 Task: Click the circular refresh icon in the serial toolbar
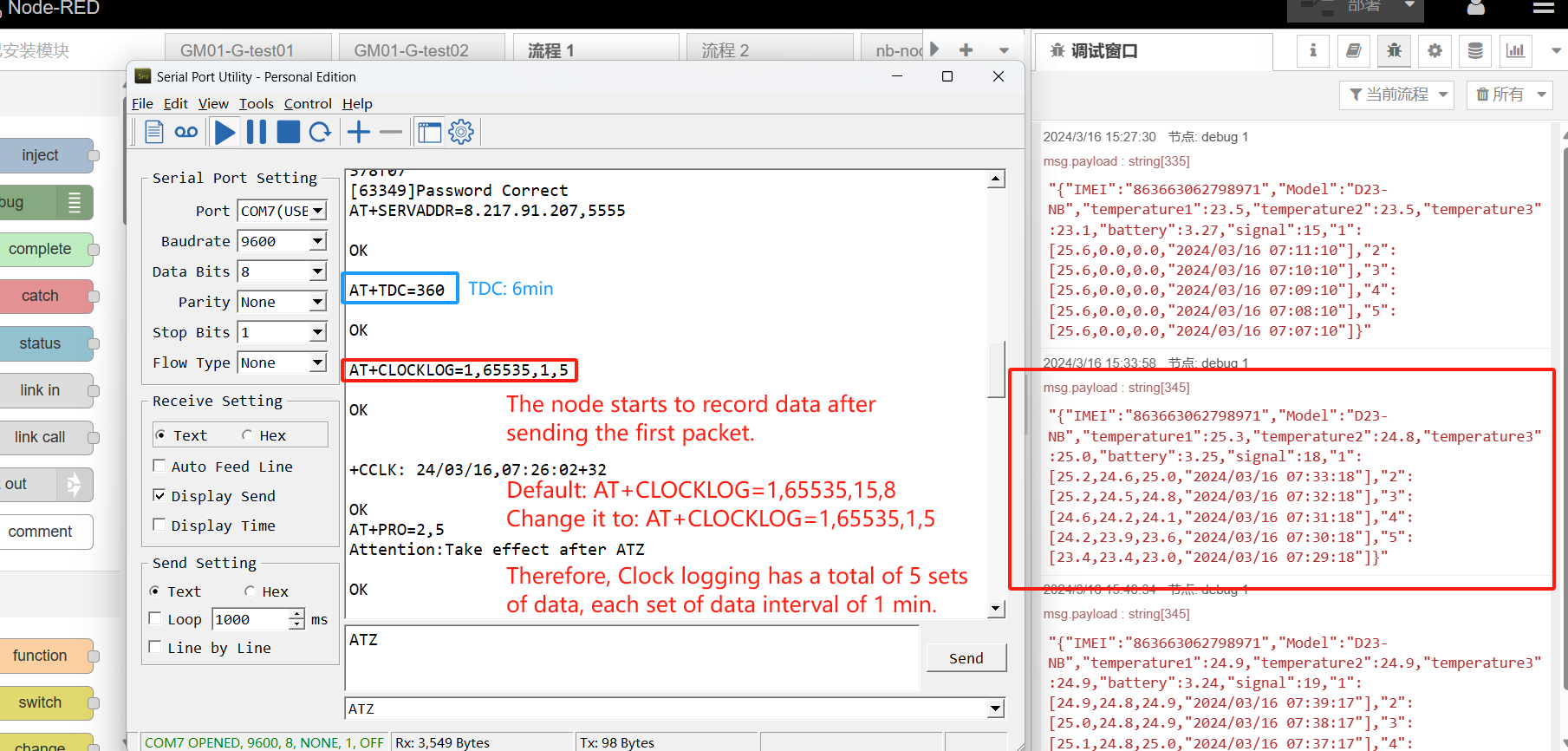click(x=321, y=132)
